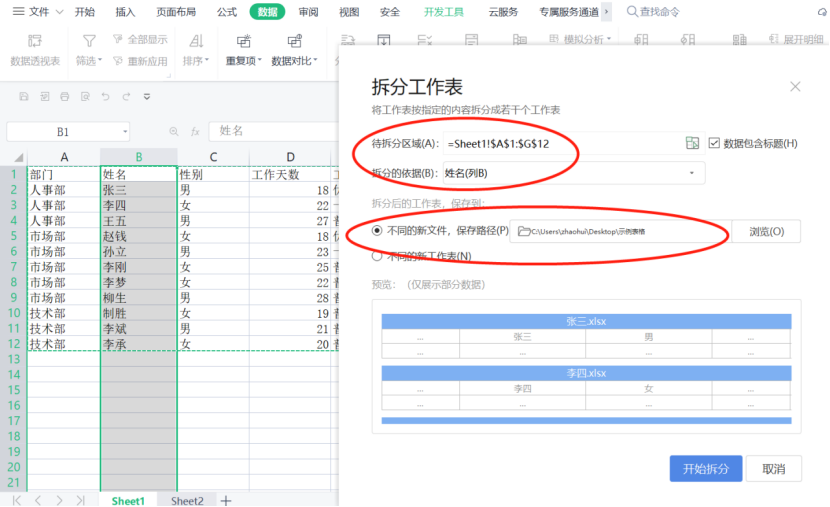
Task: Click the range selector icon in 待拆分区域
Action: point(692,143)
